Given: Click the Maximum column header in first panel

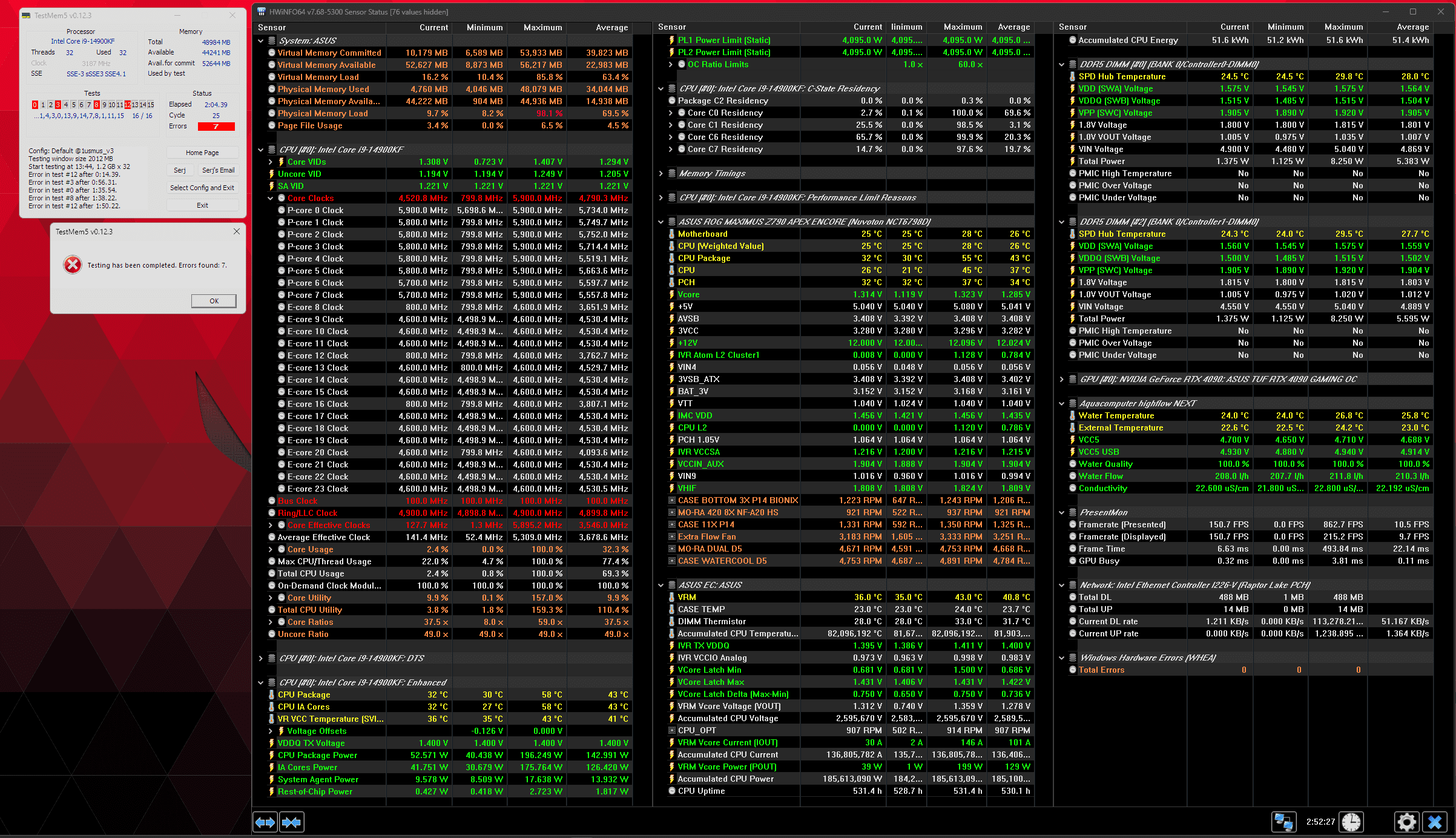Looking at the screenshot, I should 542,27.
